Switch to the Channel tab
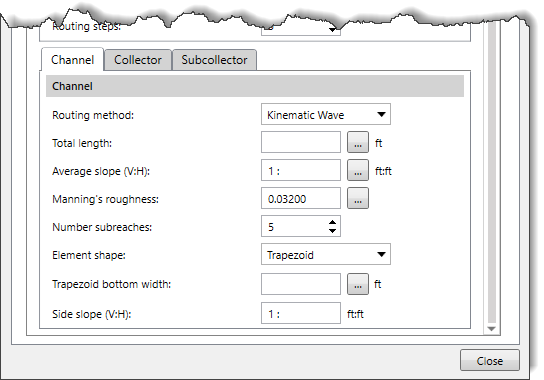This screenshot has height=380, width=544. pos(73,60)
